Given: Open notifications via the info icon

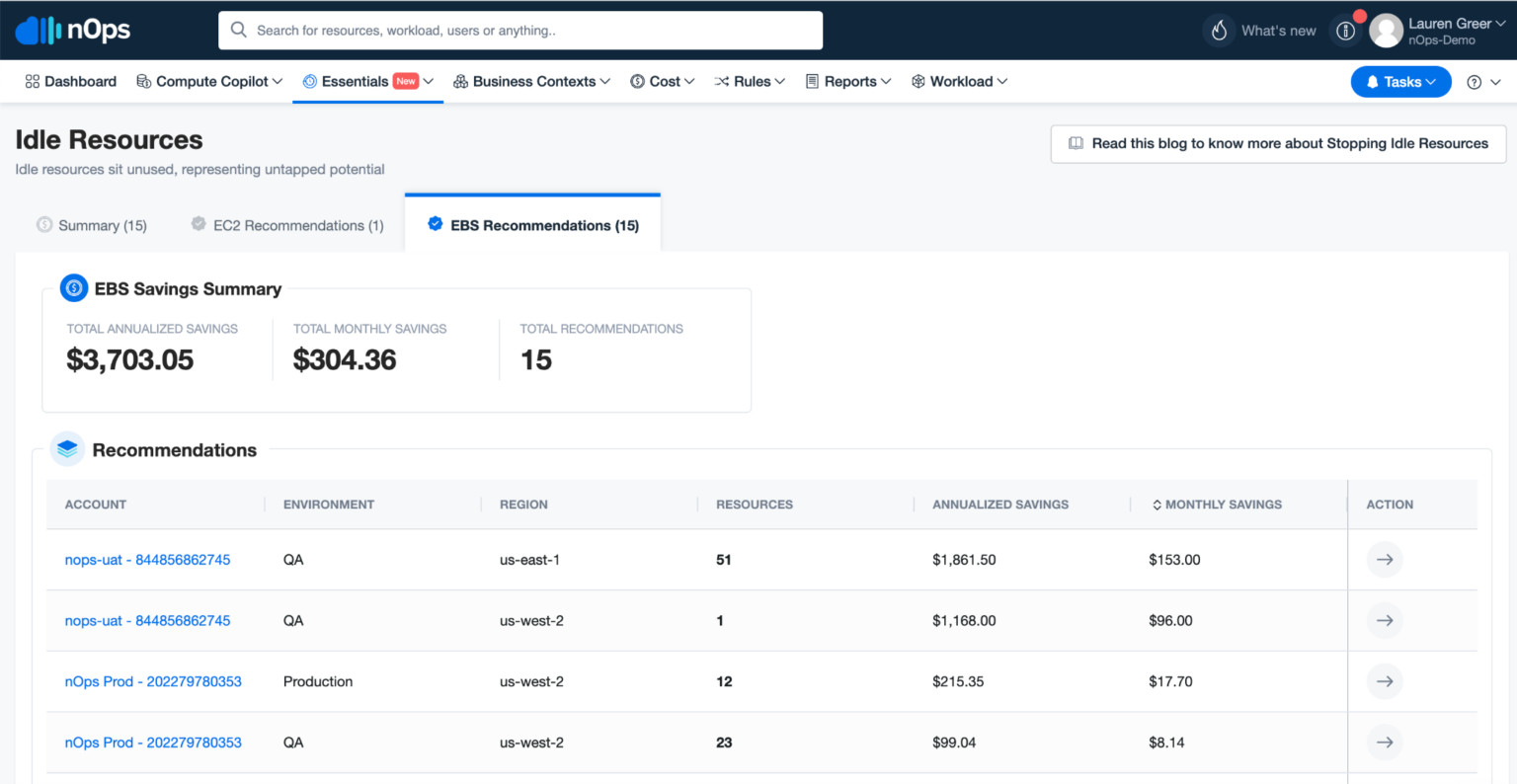Looking at the screenshot, I should coord(1345,30).
